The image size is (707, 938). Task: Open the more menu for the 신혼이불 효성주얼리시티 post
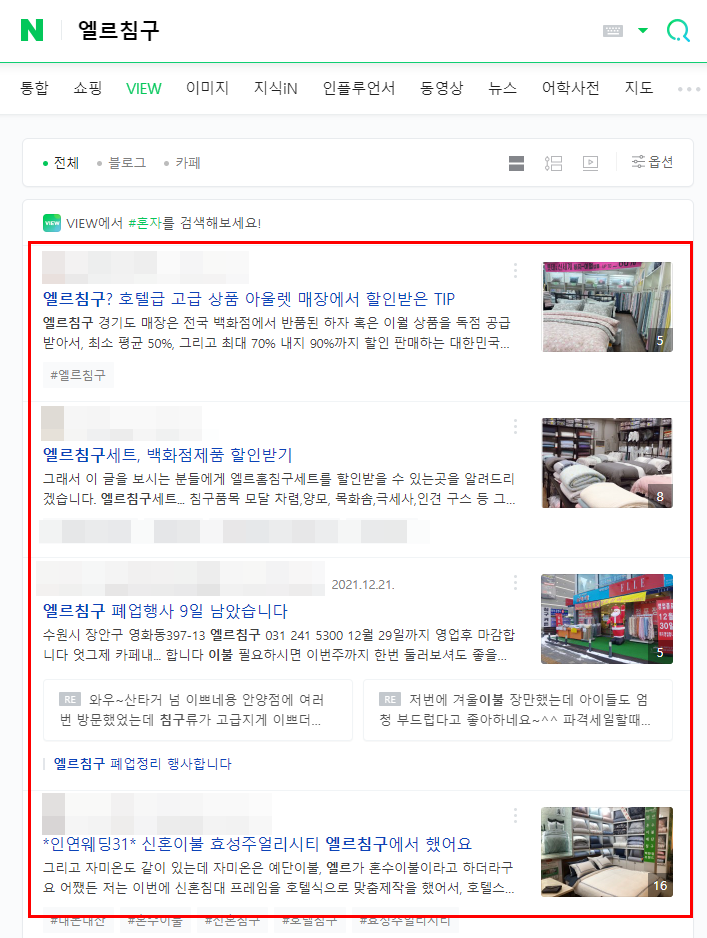[515, 815]
